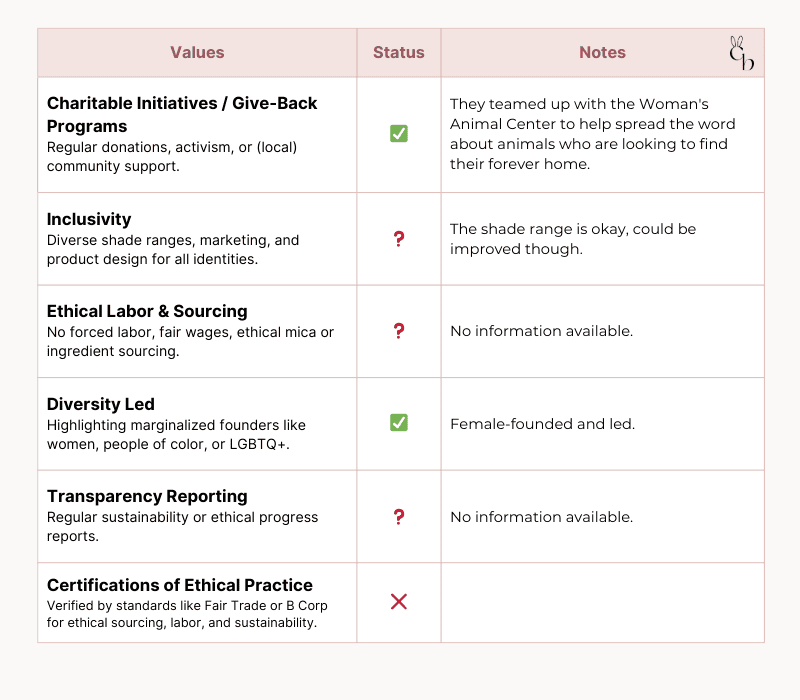Click the Ethical Labor & Sourcing heading

147,311
